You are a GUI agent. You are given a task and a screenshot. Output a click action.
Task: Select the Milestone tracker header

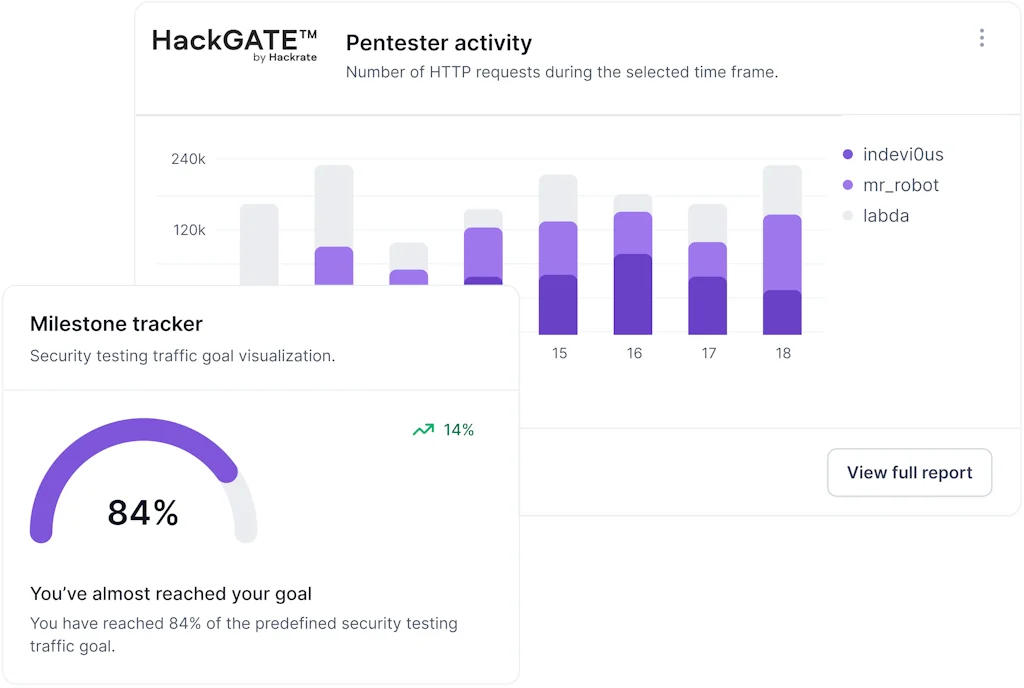(116, 324)
